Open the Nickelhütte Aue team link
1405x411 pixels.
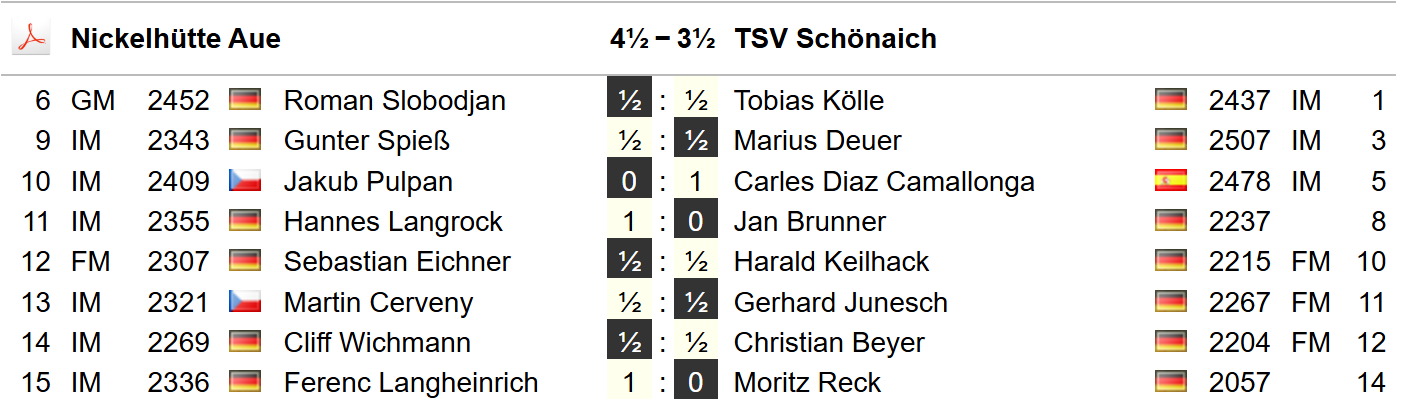click(176, 39)
